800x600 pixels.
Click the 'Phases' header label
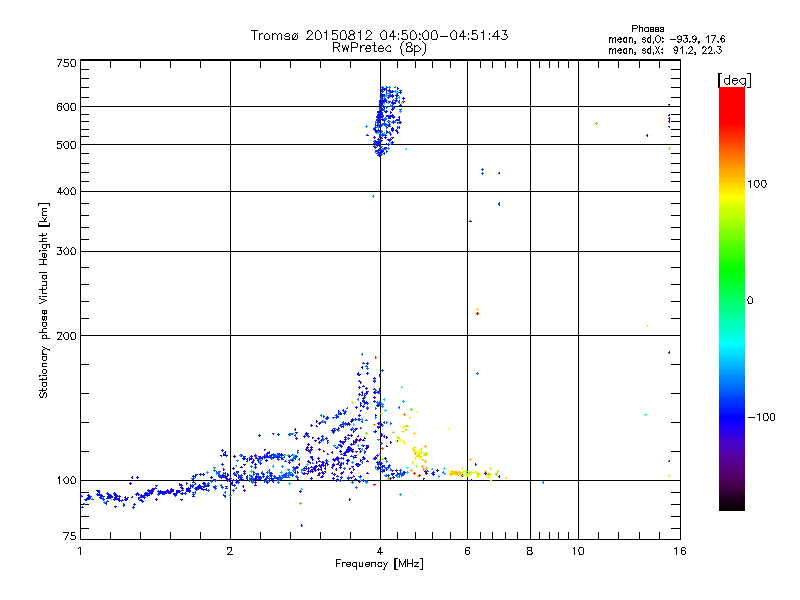tap(647, 29)
